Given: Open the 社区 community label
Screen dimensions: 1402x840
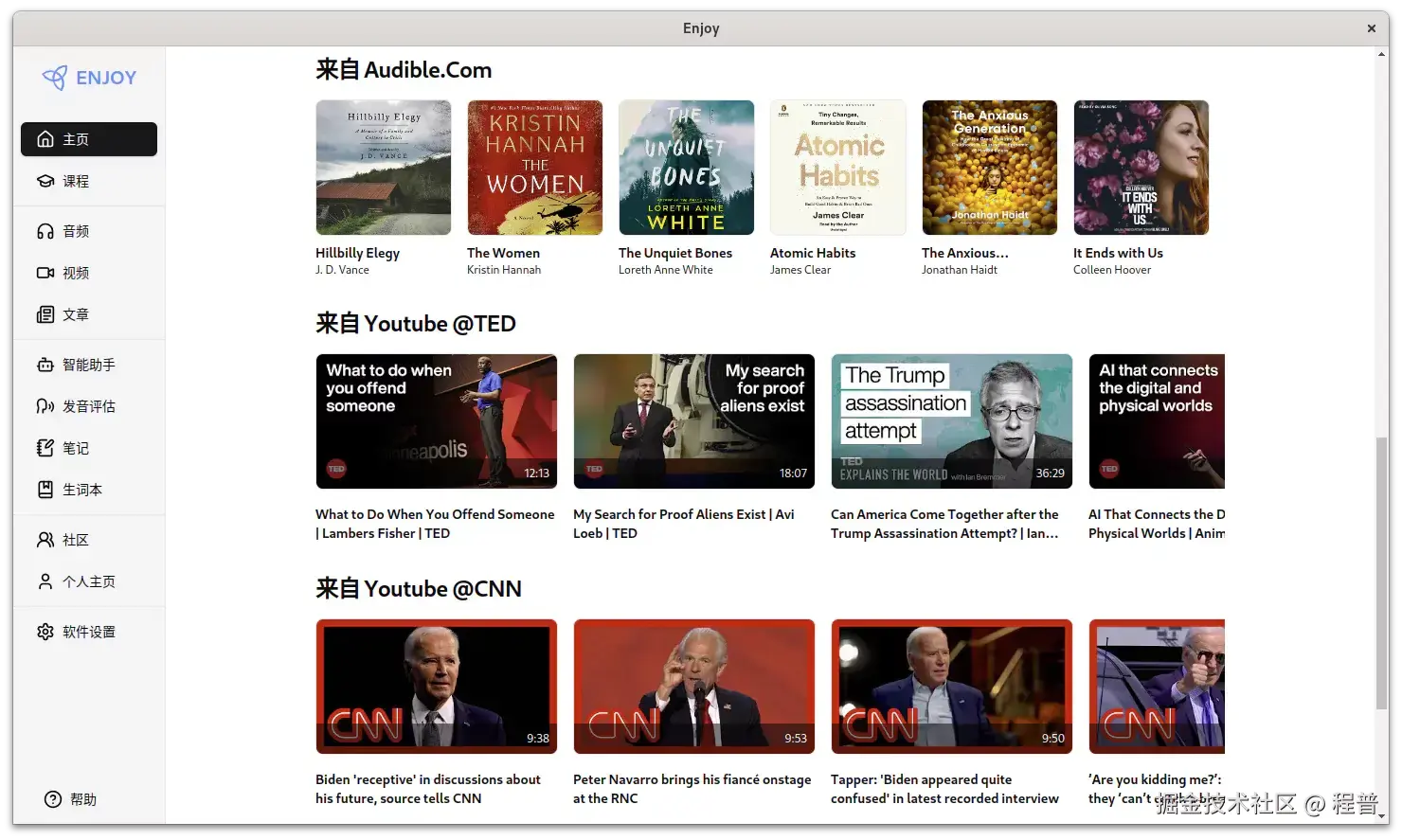Looking at the screenshot, I should click(x=76, y=540).
